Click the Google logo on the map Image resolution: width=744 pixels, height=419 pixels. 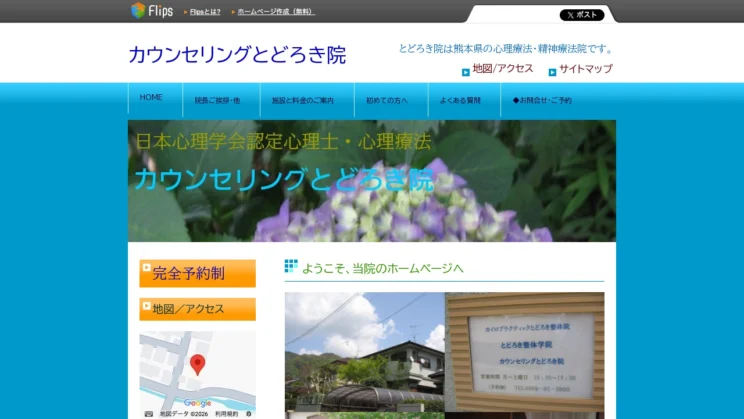(x=197, y=403)
